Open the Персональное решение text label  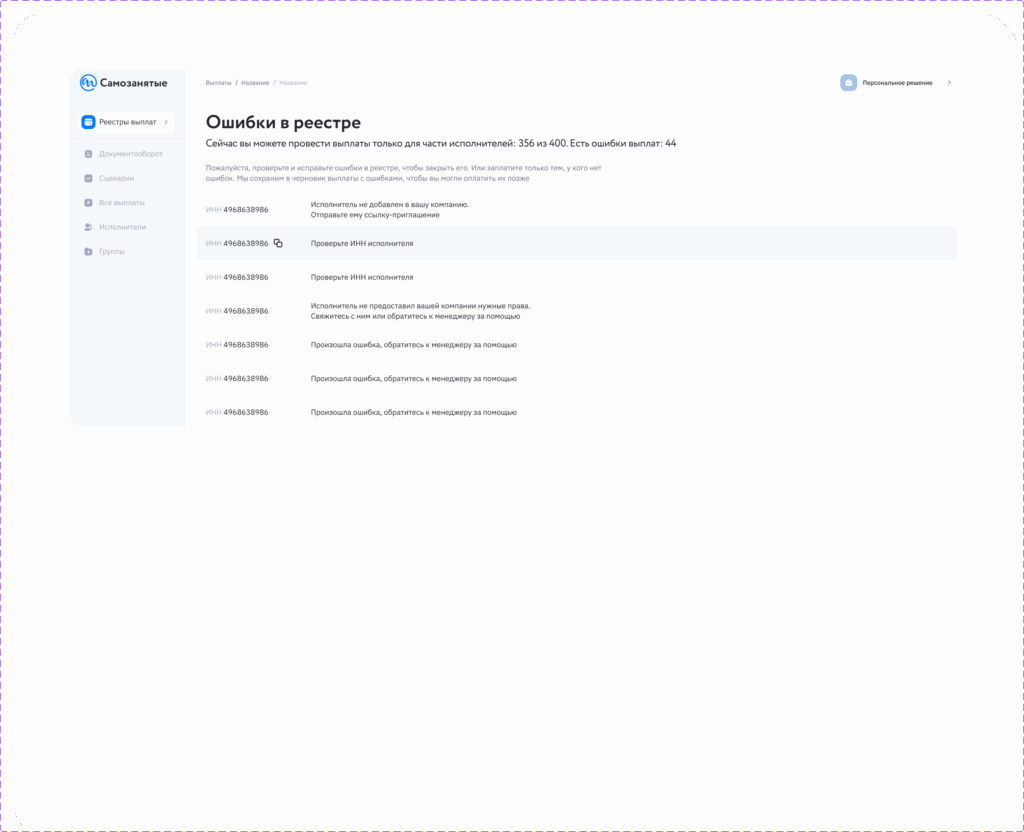click(897, 83)
